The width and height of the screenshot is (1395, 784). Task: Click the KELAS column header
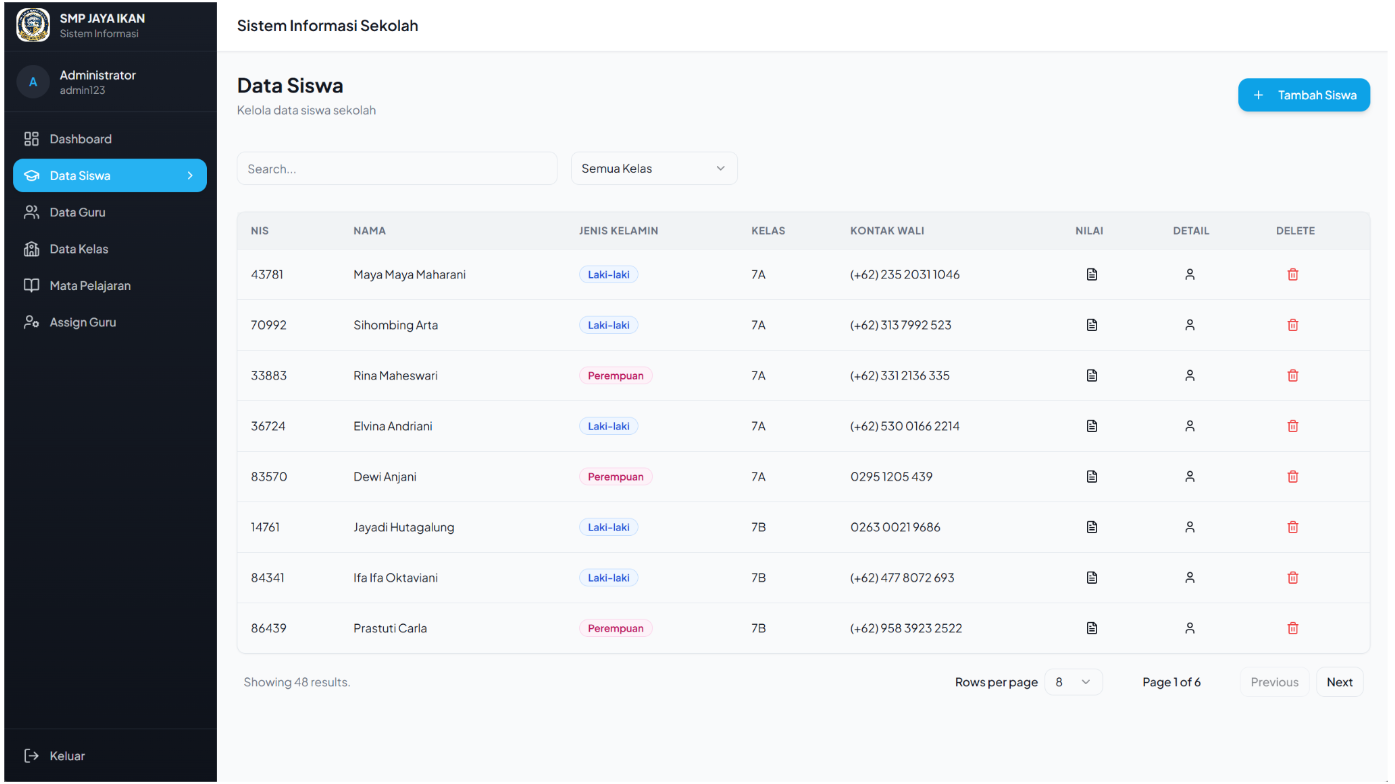768,231
